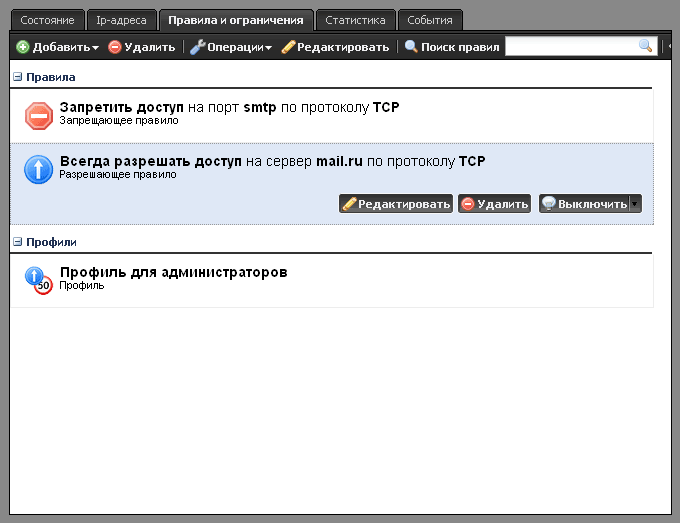This screenshot has height=523, width=680.
Task: Click the search button inside the search field
Action: click(x=645, y=46)
